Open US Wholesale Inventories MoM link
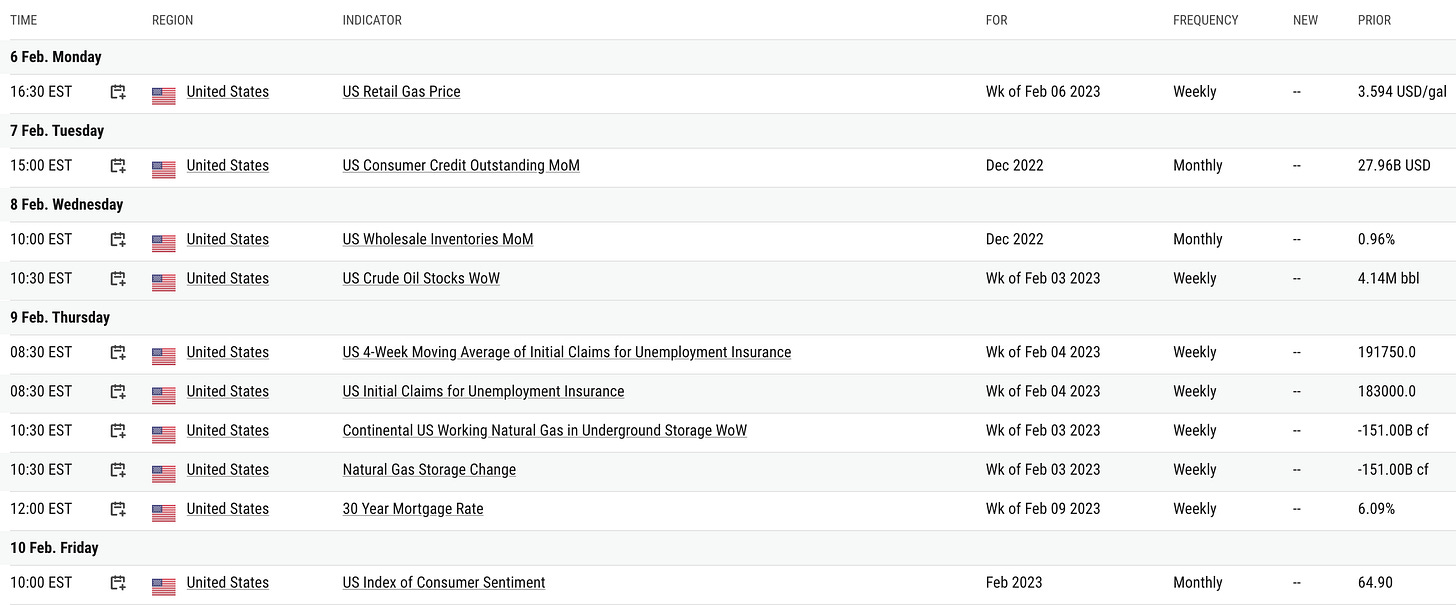Image resolution: width=1456 pixels, height=605 pixels. (x=438, y=240)
